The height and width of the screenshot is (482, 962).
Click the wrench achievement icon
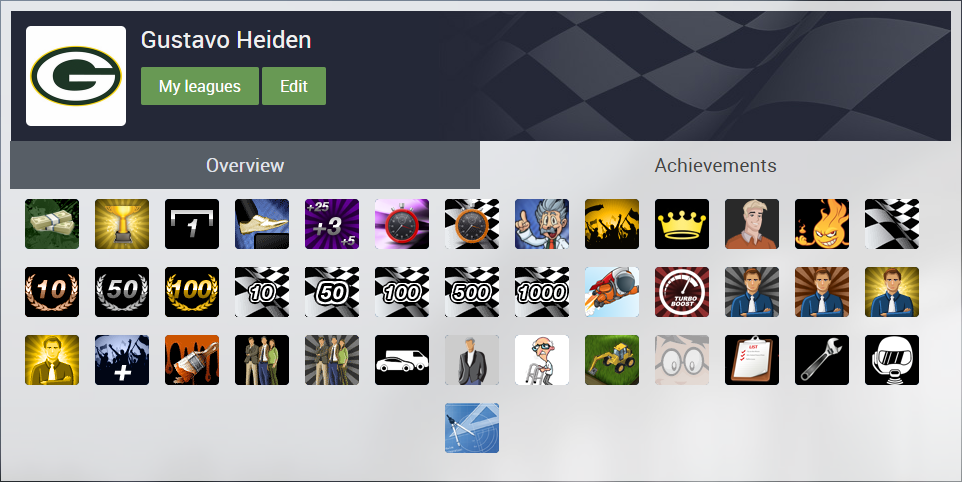click(x=822, y=360)
